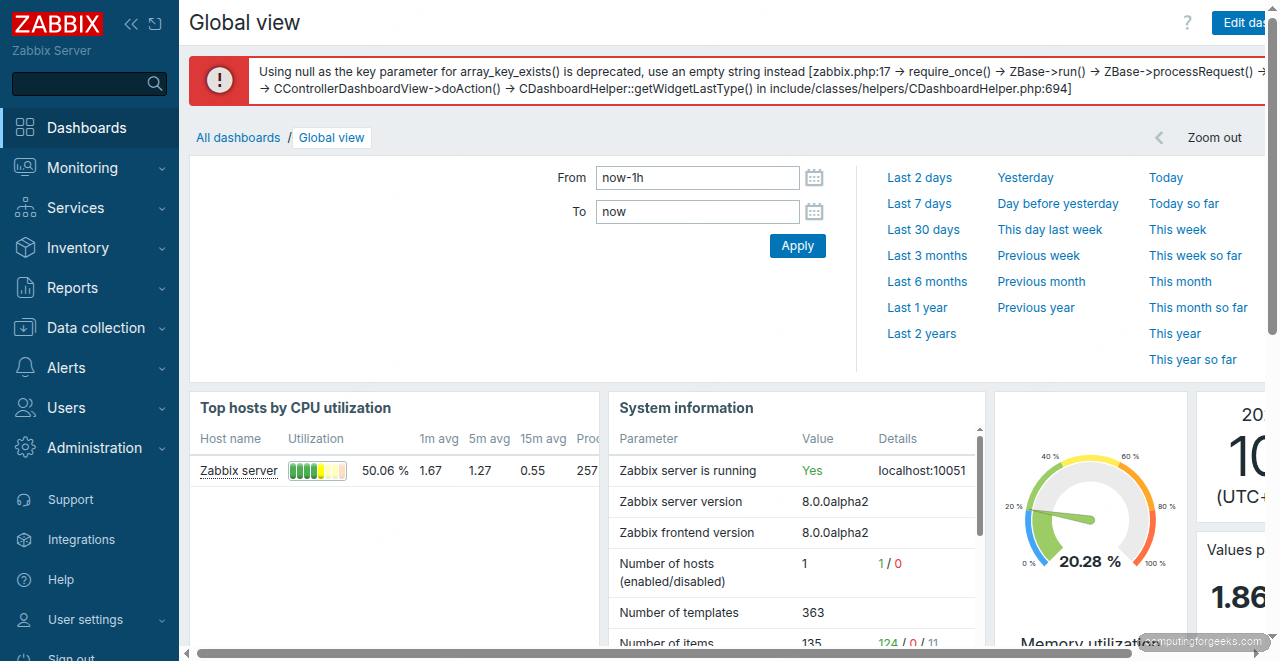Open the Integrations icon

25,539
